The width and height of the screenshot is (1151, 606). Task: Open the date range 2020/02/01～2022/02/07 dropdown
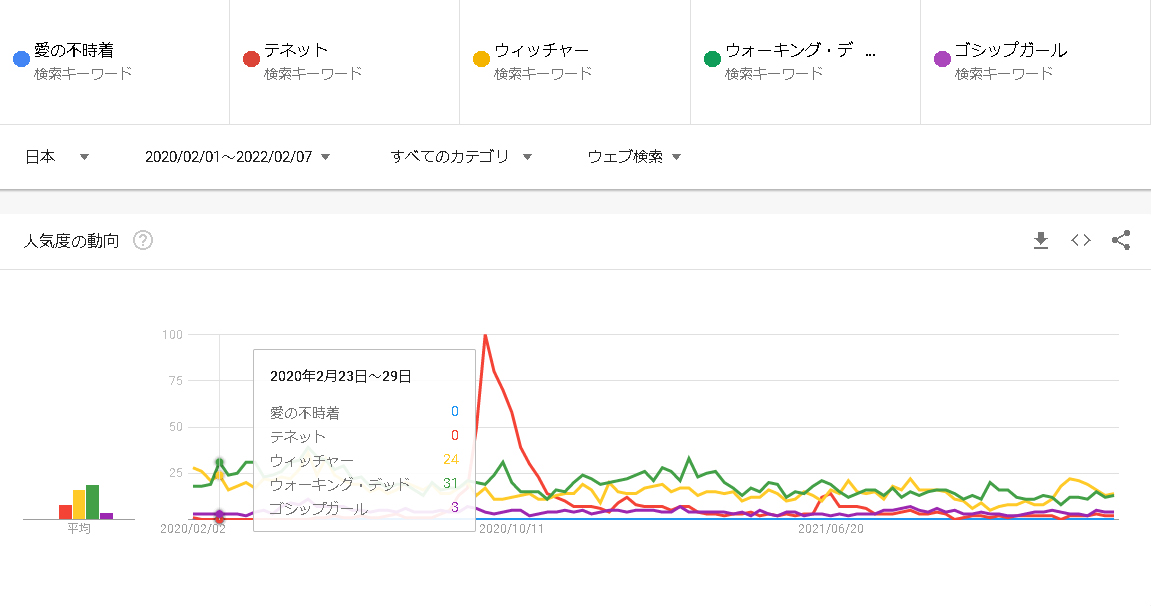tap(237, 157)
